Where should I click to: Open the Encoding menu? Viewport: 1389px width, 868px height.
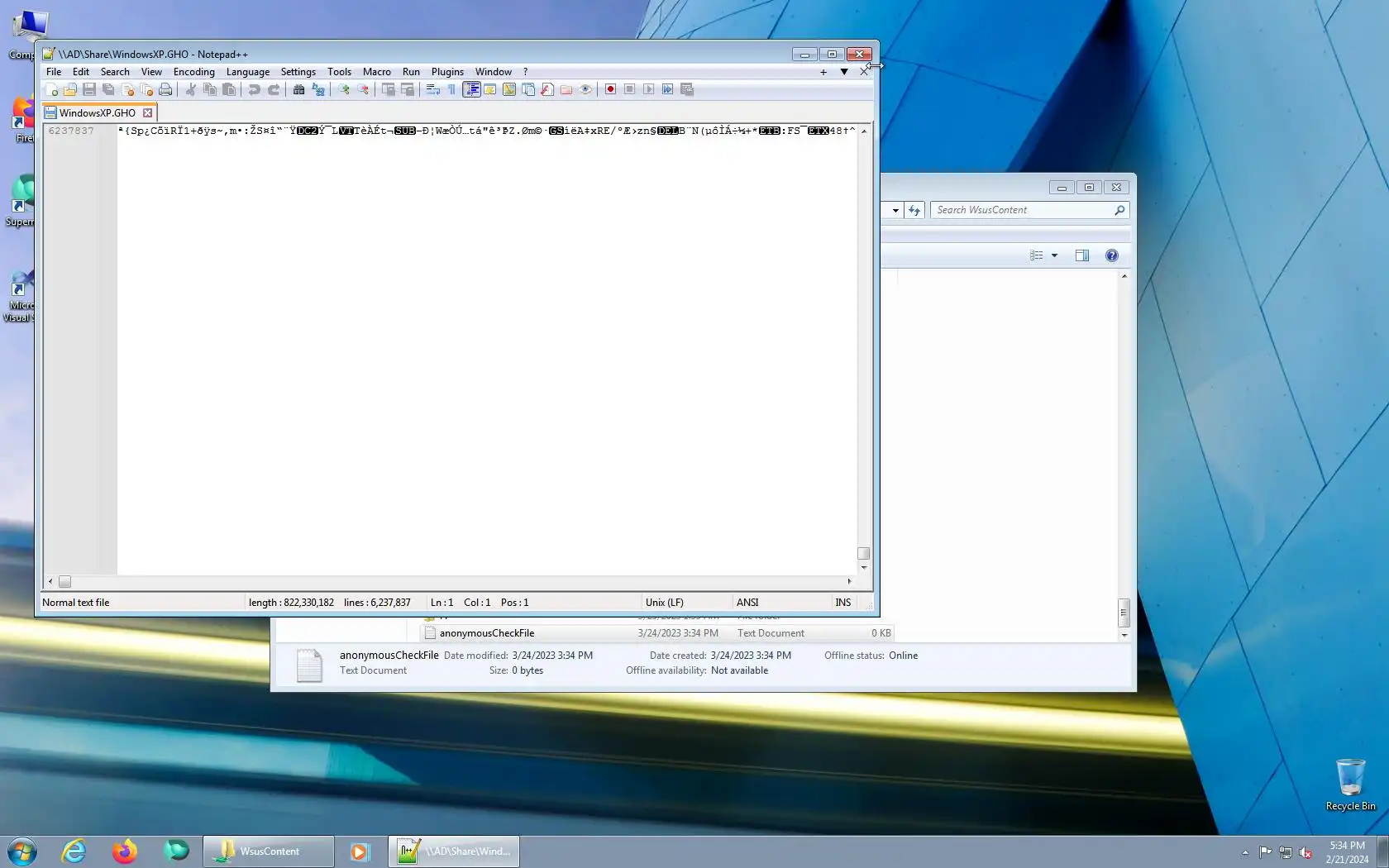coord(193,72)
